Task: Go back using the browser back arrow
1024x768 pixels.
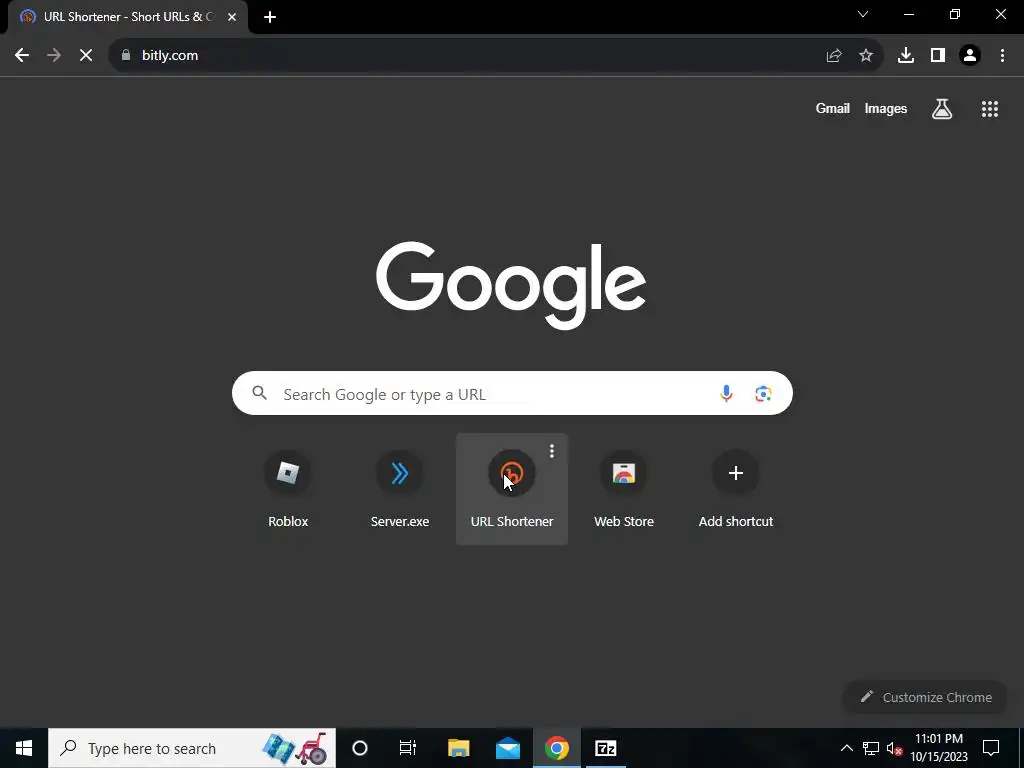Action: click(x=22, y=56)
